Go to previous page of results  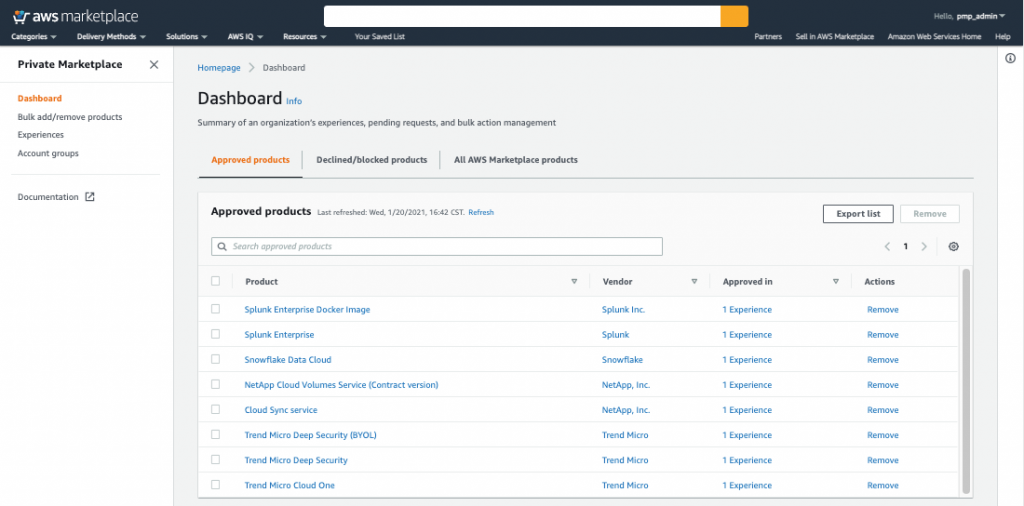pos(888,247)
